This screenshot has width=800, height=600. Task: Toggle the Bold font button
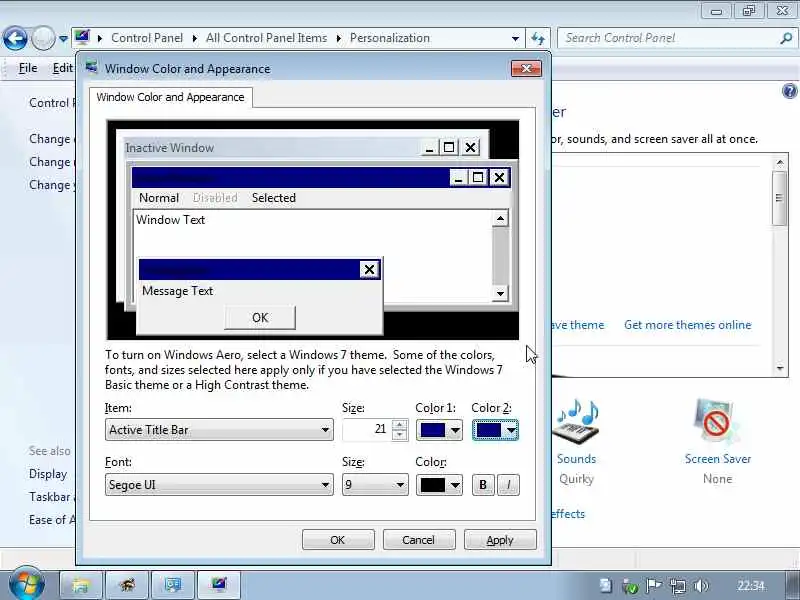point(483,485)
